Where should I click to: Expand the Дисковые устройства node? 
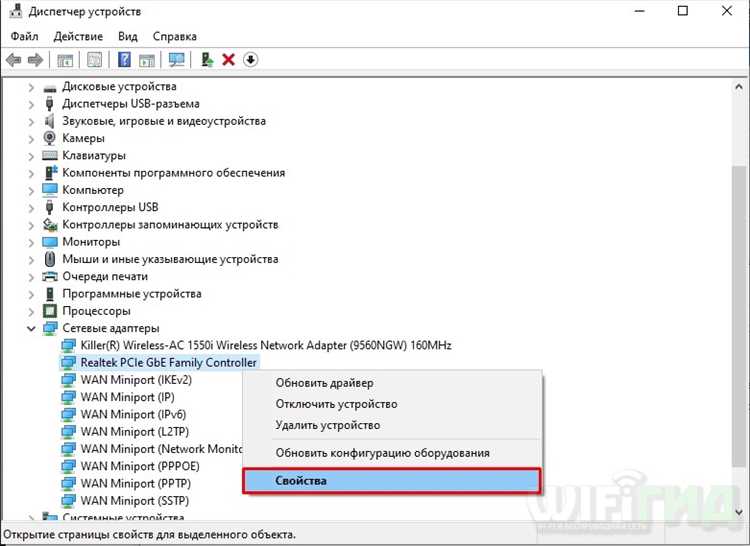click(31, 87)
